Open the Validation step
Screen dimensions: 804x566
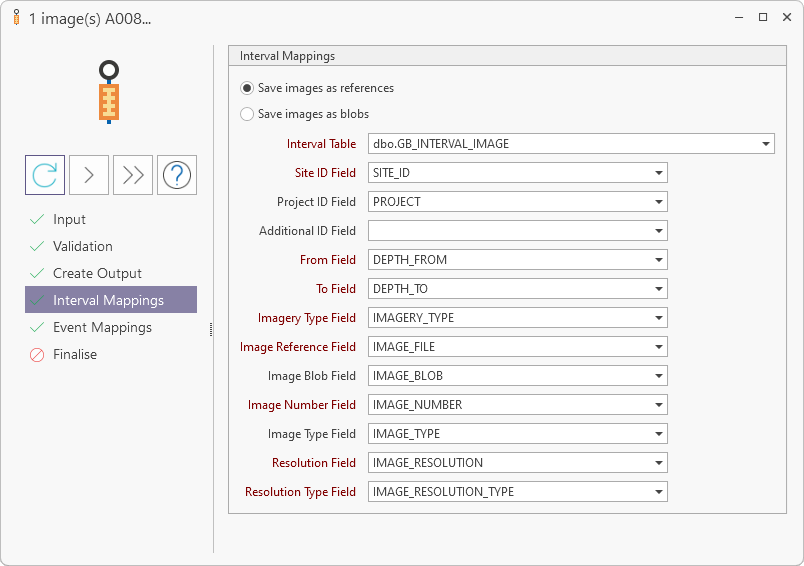82,247
